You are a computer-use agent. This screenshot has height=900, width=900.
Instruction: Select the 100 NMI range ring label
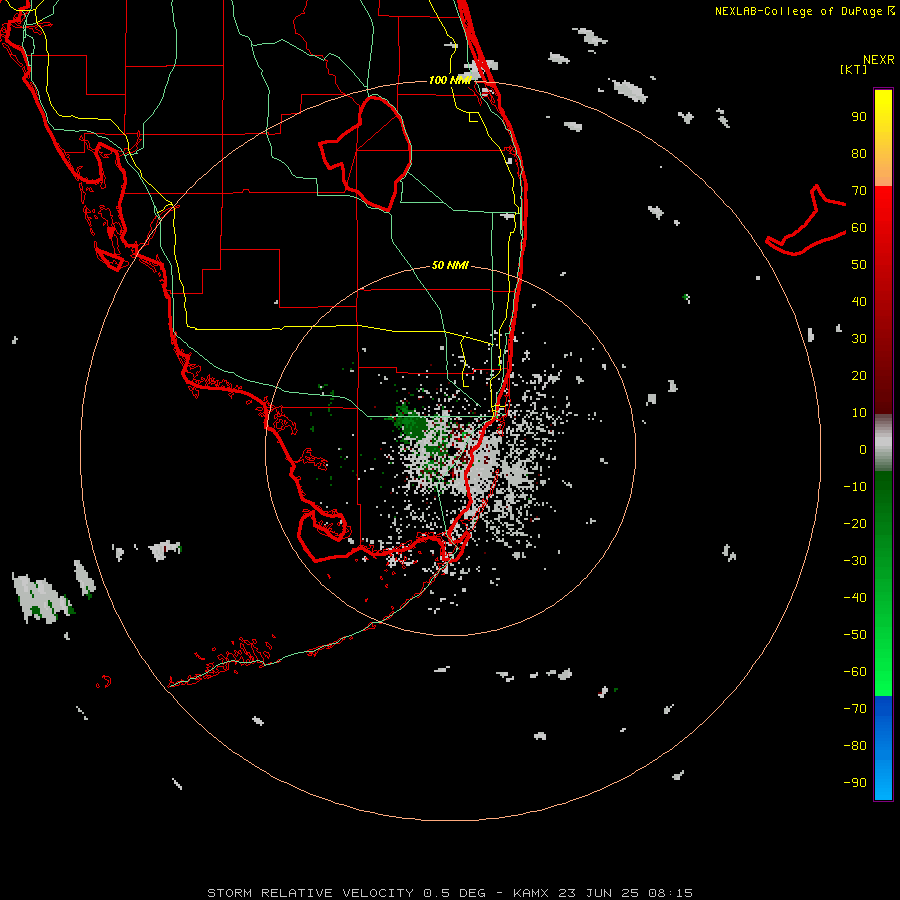(x=451, y=80)
